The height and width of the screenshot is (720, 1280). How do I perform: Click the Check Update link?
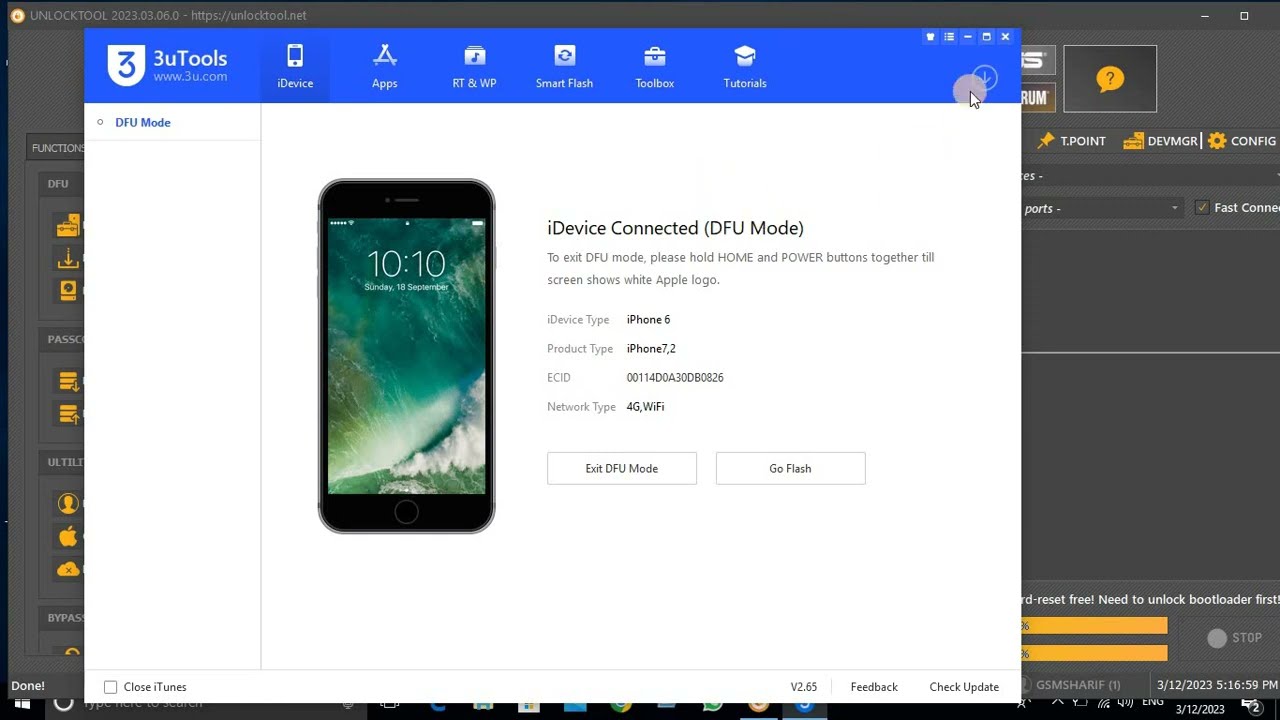point(964,687)
